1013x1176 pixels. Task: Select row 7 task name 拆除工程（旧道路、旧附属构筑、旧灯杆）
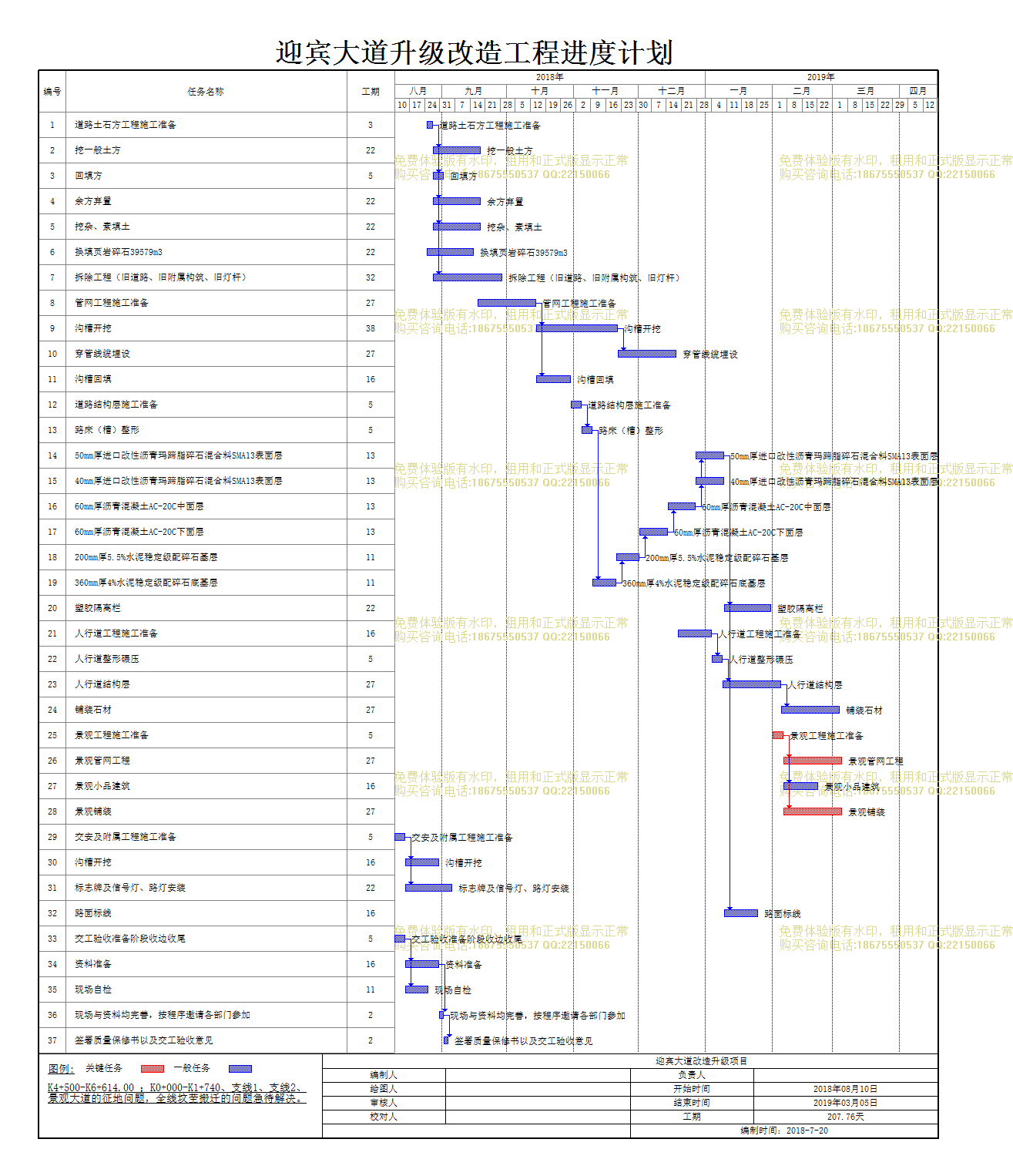click(x=163, y=277)
